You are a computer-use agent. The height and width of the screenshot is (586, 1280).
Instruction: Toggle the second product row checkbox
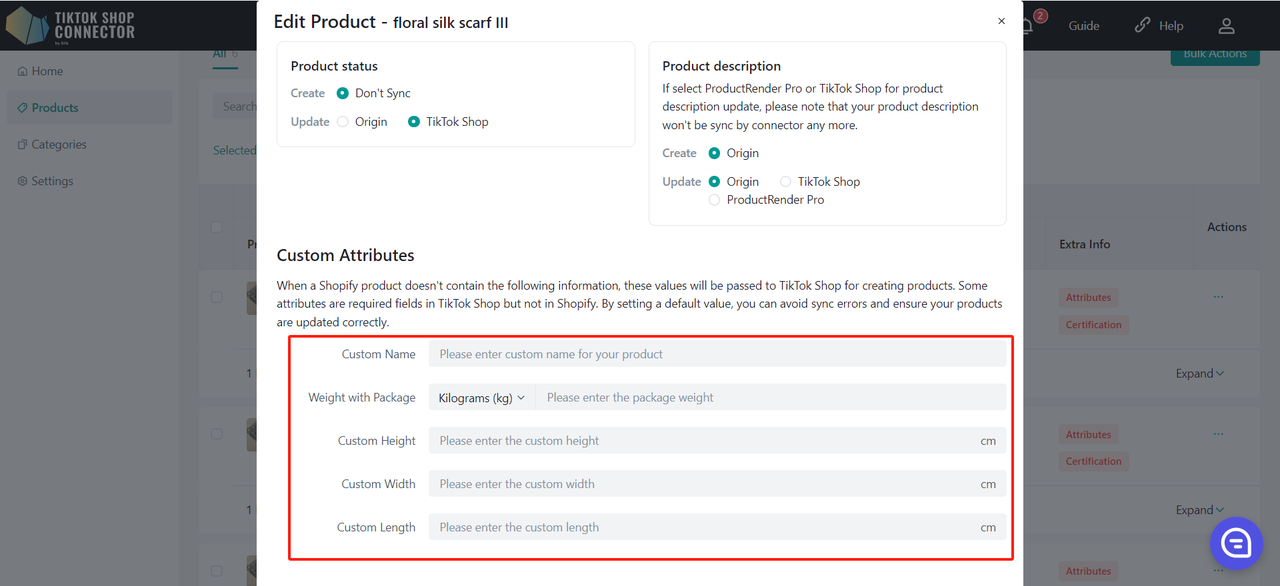click(x=216, y=434)
